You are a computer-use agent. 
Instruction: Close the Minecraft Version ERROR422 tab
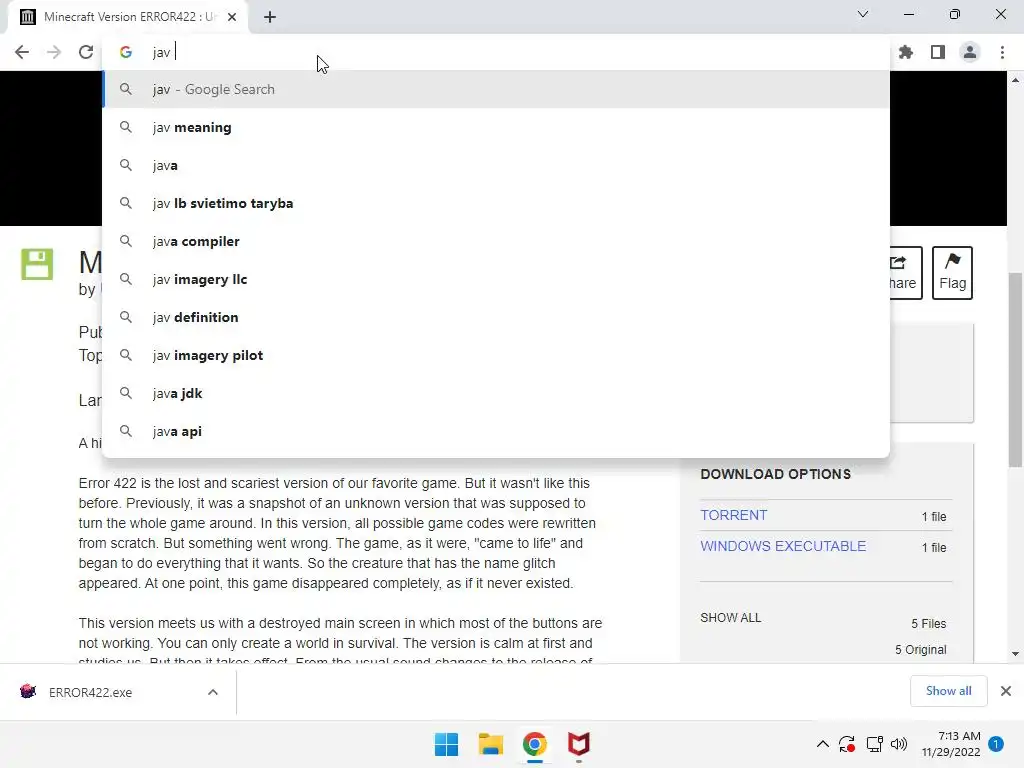click(232, 17)
